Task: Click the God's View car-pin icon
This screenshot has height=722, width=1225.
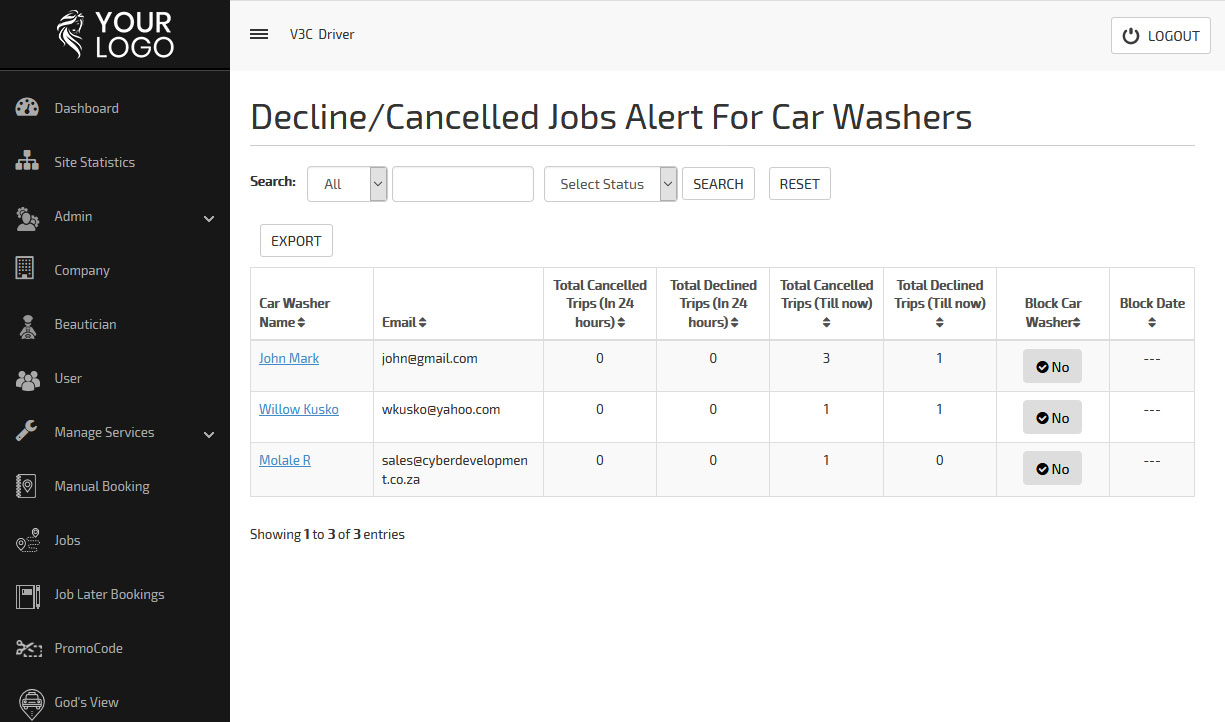Action: [32, 703]
